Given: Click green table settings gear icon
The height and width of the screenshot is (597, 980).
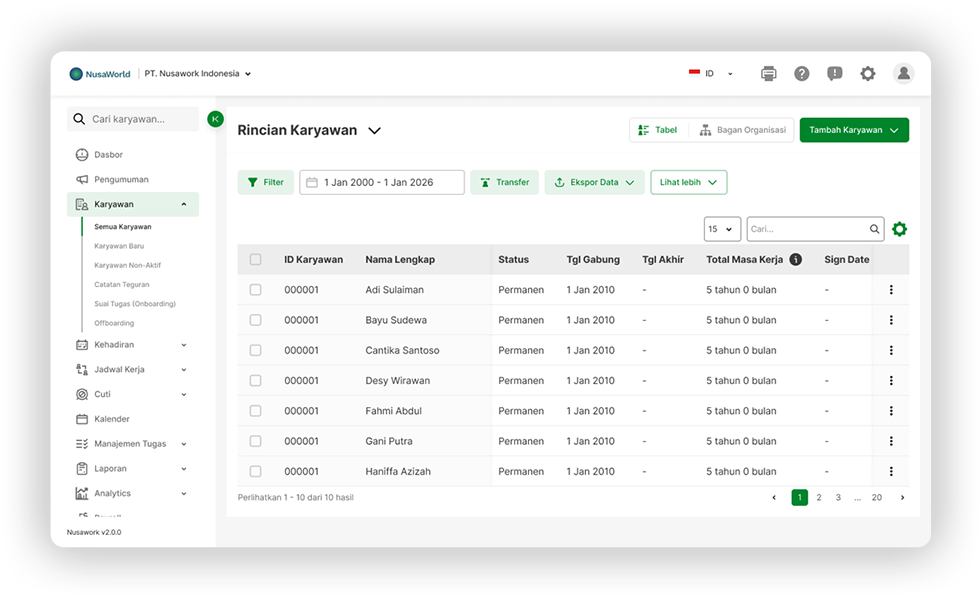Looking at the screenshot, I should [899, 229].
